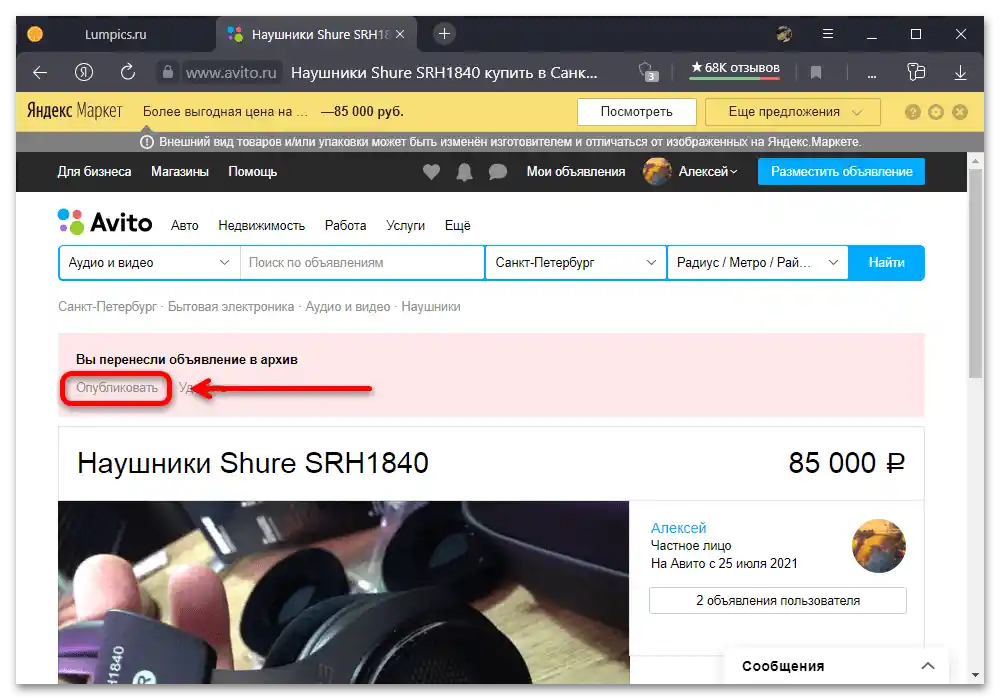Open Аудио и видео breadcrumb
The height and width of the screenshot is (700, 1000).
coord(348,307)
